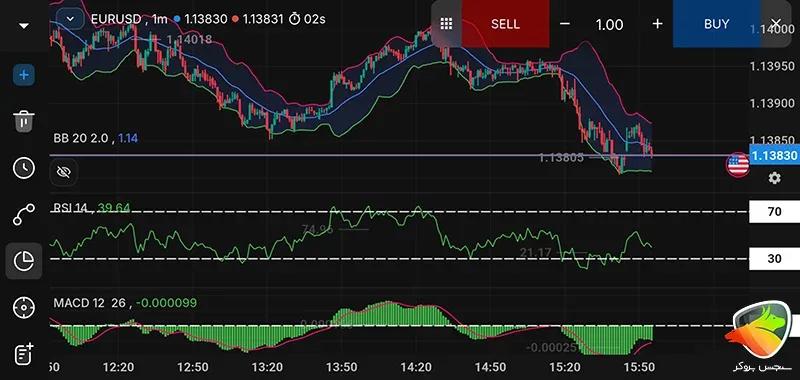Viewport: 800px width, 380px height.
Task: Hit the blue BUY button
Action: 716,24
